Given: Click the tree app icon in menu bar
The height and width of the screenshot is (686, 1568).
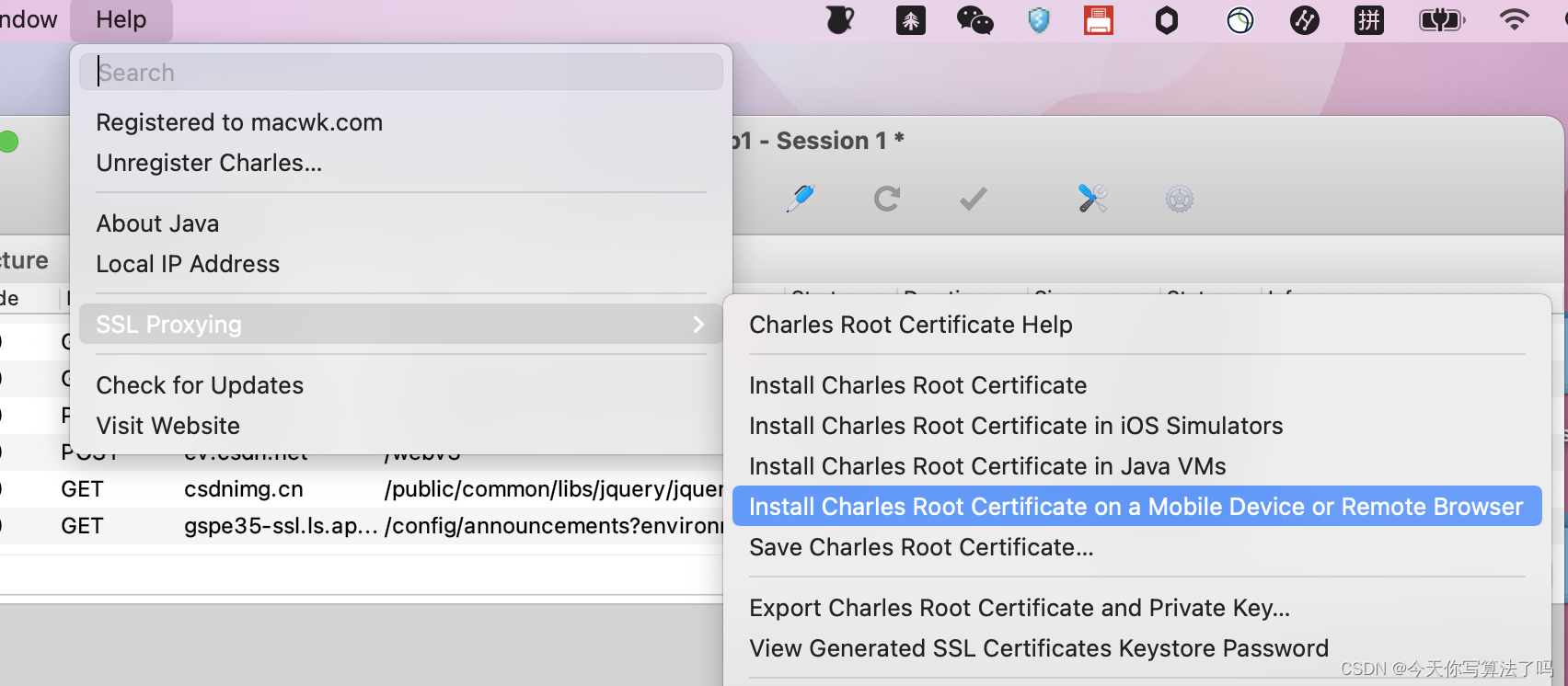Looking at the screenshot, I should click(911, 20).
